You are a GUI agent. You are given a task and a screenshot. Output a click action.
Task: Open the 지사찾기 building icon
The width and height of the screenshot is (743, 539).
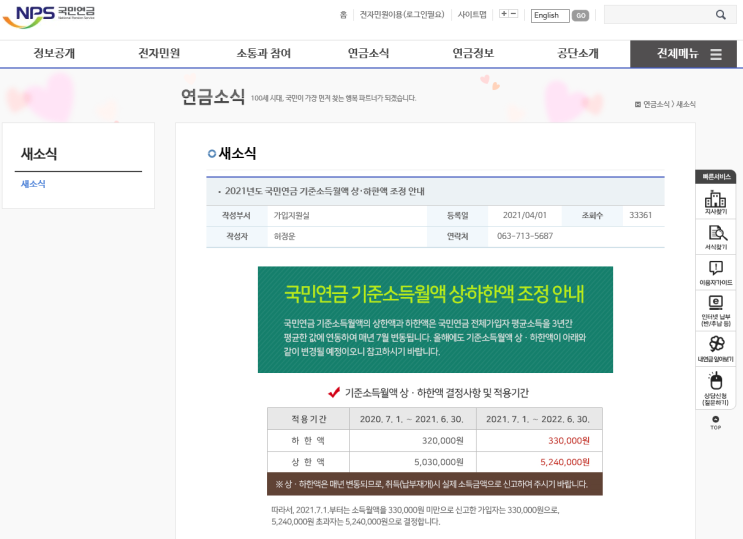(716, 202)
